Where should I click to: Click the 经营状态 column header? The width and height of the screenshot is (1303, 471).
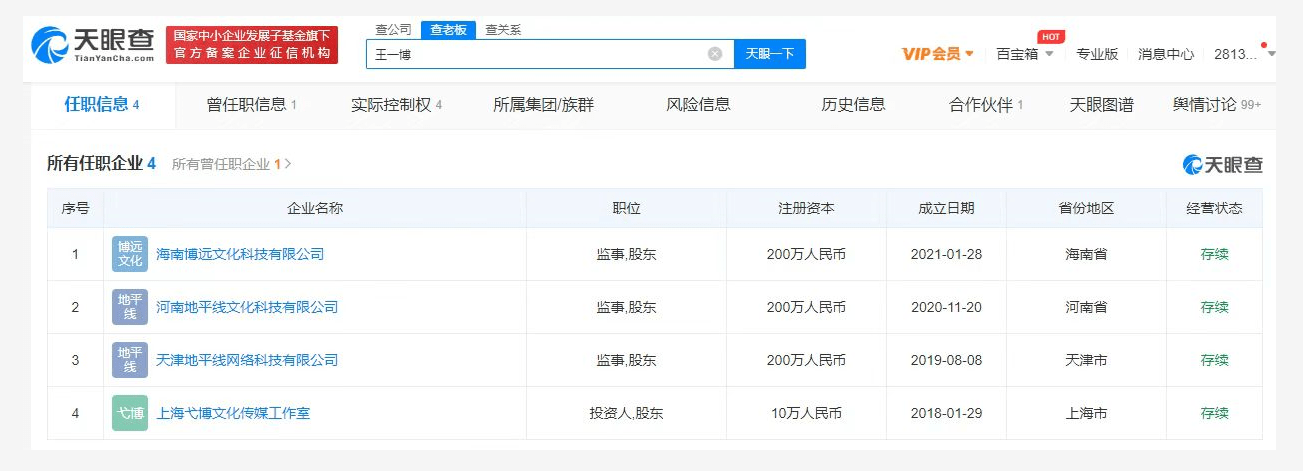pos(1214,208)
